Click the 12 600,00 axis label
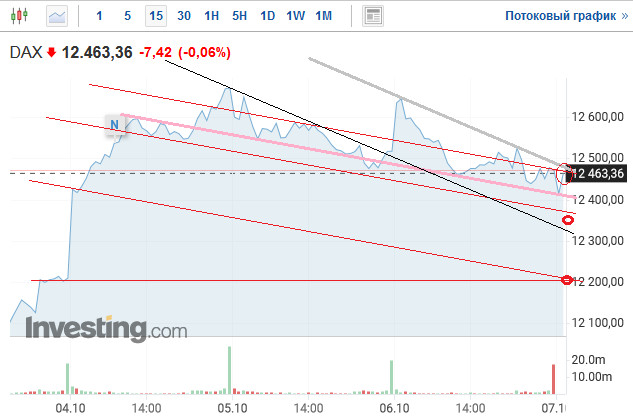This screenshot has height=418, width=633. 597,117
